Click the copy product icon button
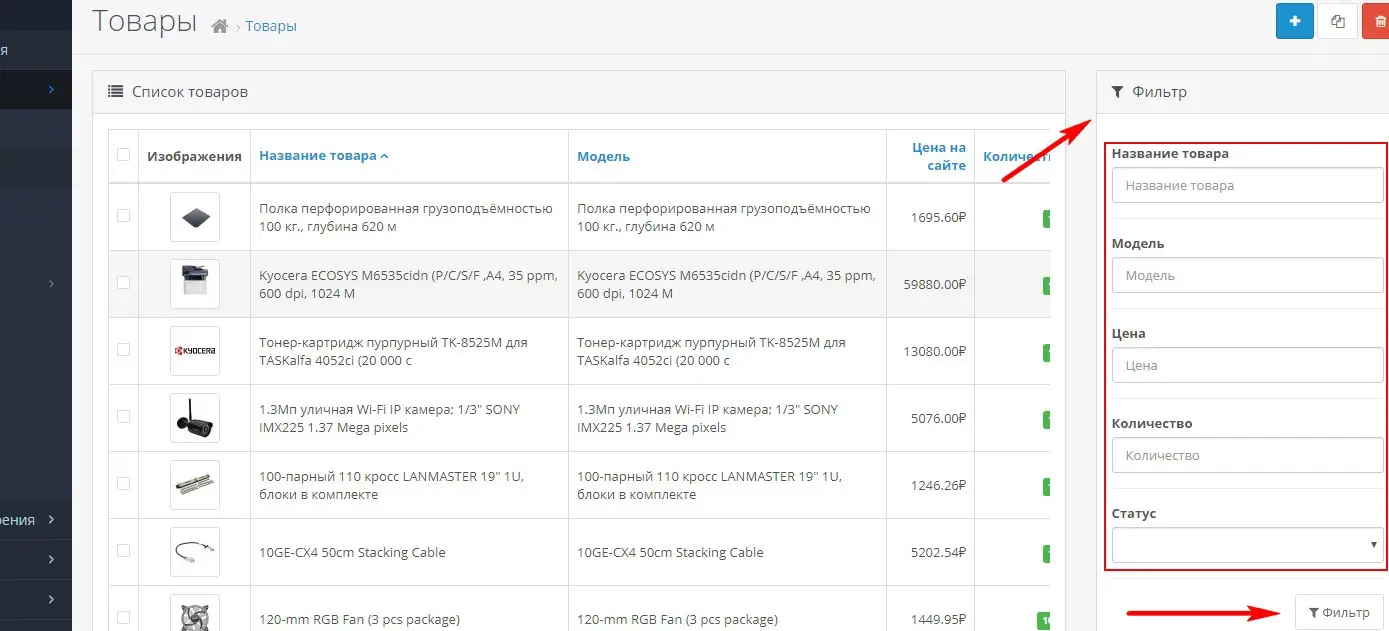The width and height of the screenshot is (1389, 631). (1337, 21)
